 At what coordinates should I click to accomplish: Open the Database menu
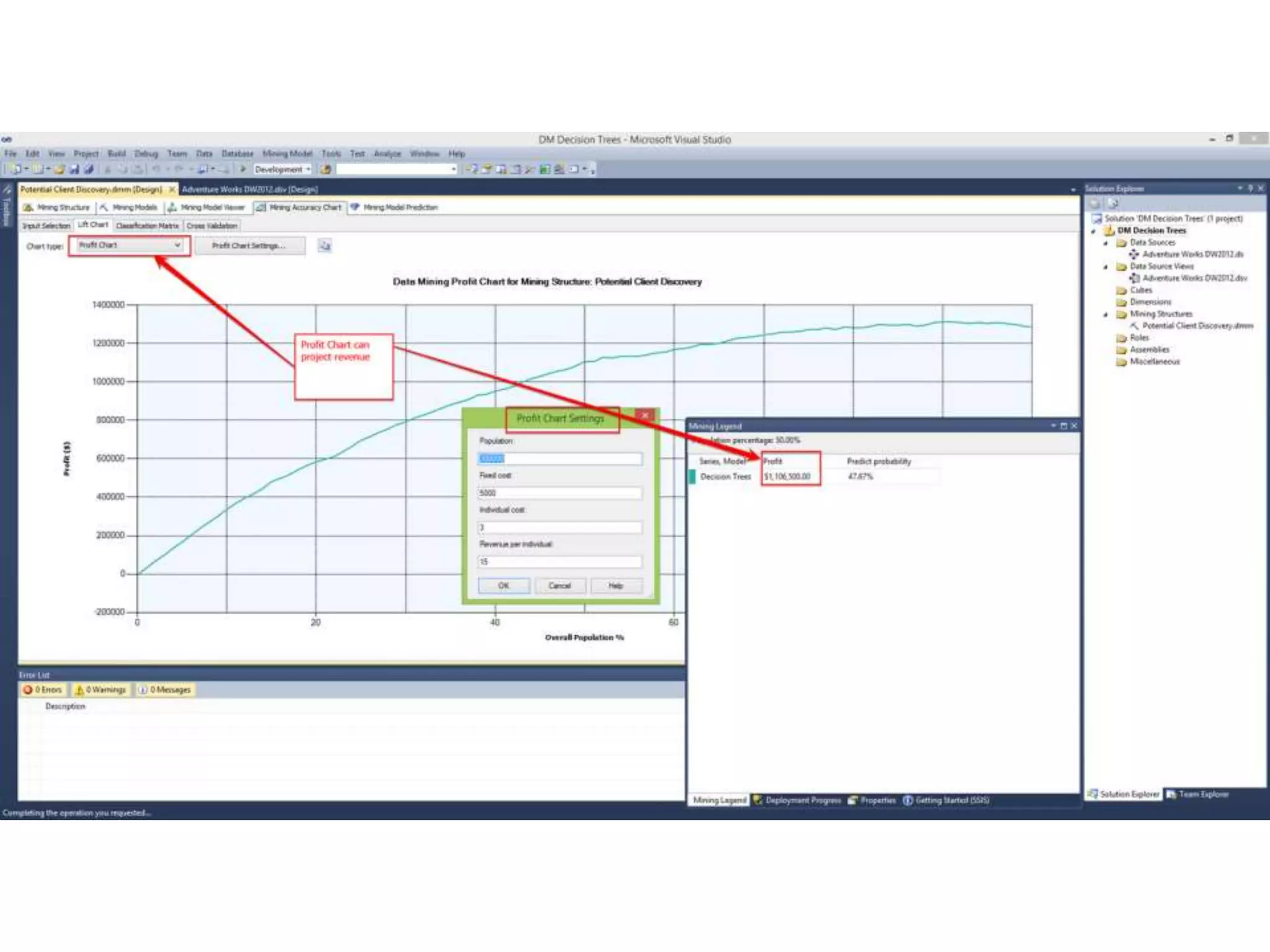238,153
